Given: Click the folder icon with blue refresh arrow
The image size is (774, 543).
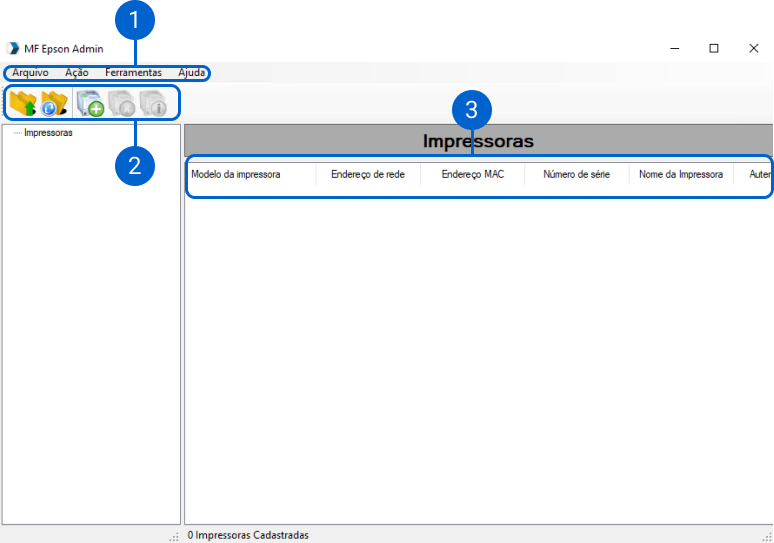Looking at the screenshot, I should click(54, 102).
